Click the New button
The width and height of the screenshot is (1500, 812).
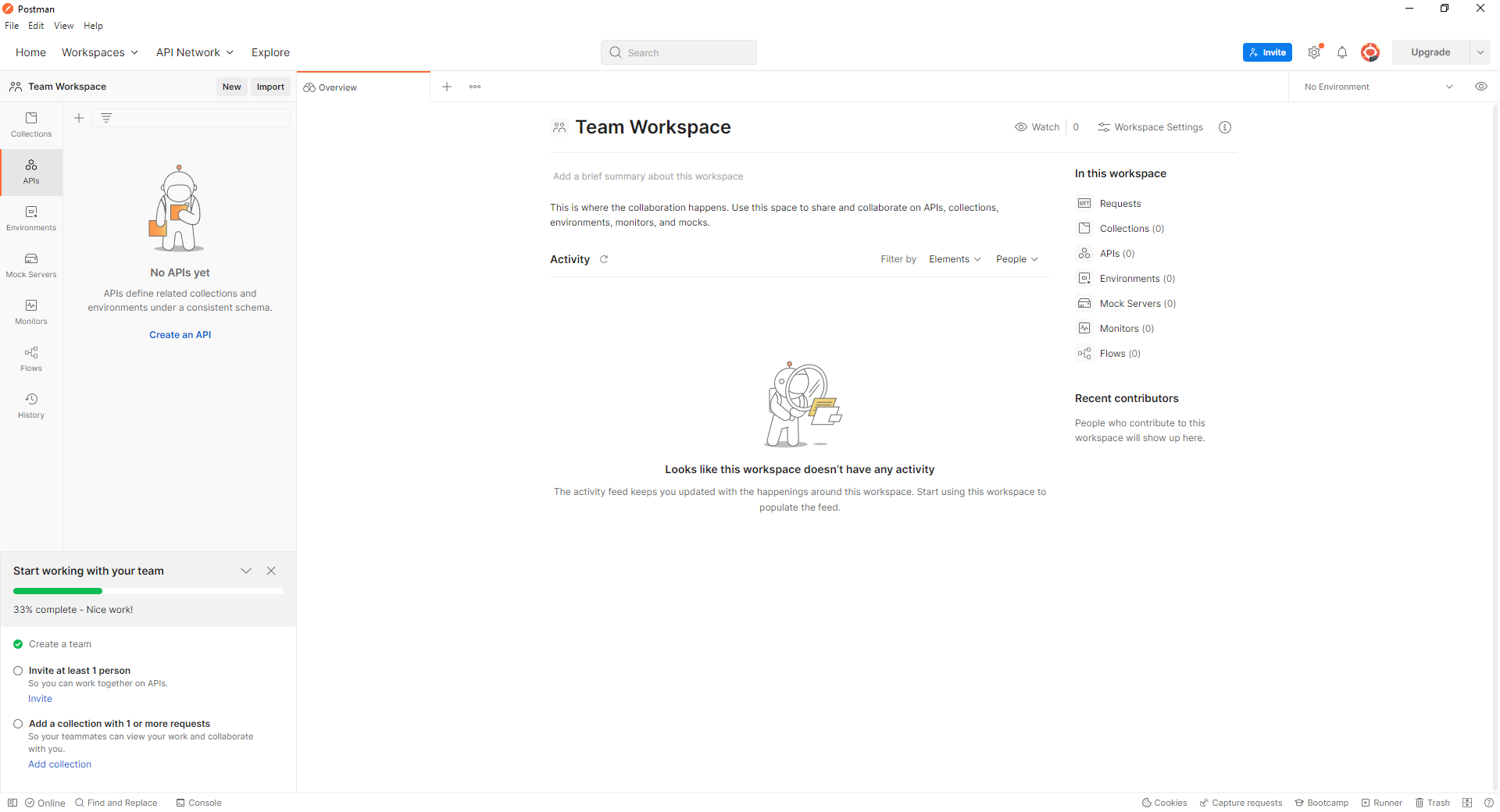coord(231,87)
